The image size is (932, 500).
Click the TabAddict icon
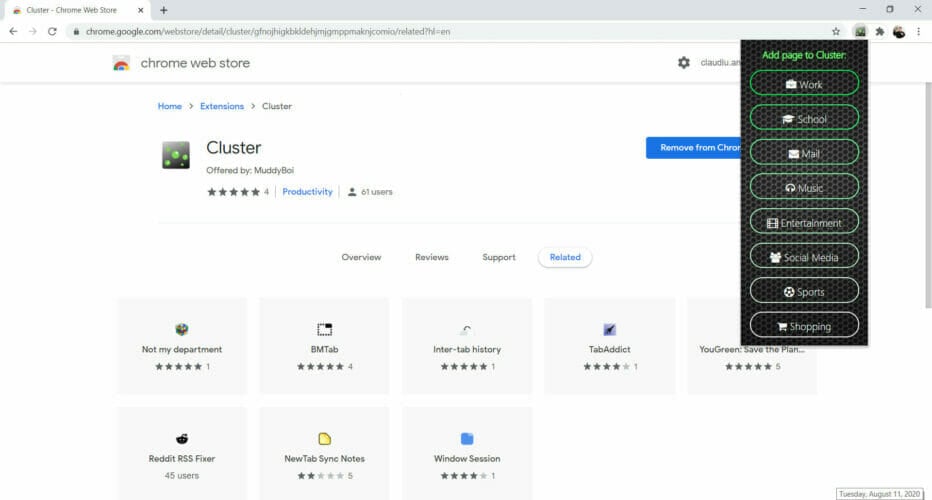[x=609, y=329]
